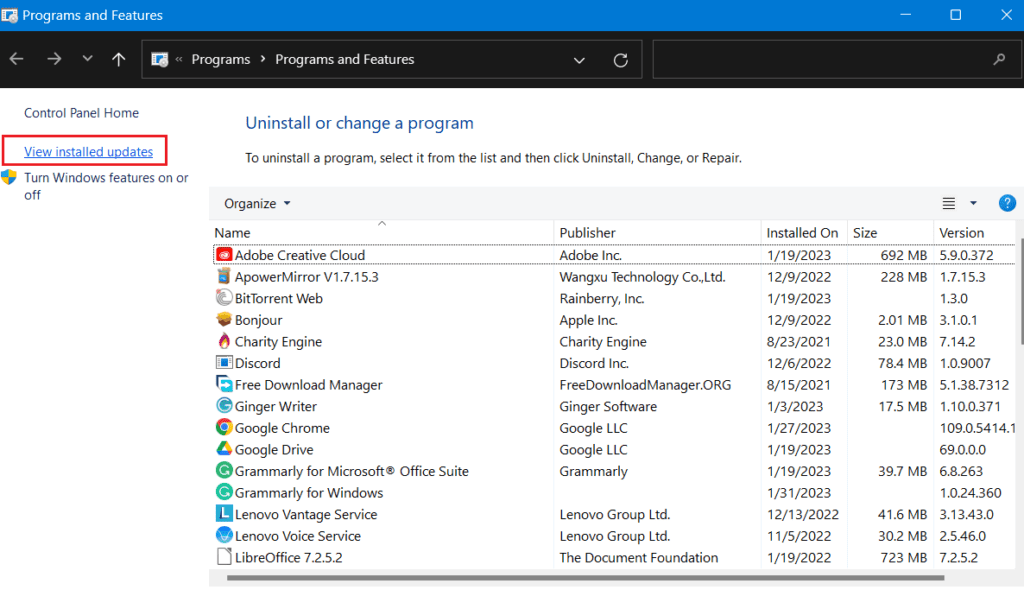Click the Discord program icon
The width and height of the screenshot is (1024, 590).
224,363
